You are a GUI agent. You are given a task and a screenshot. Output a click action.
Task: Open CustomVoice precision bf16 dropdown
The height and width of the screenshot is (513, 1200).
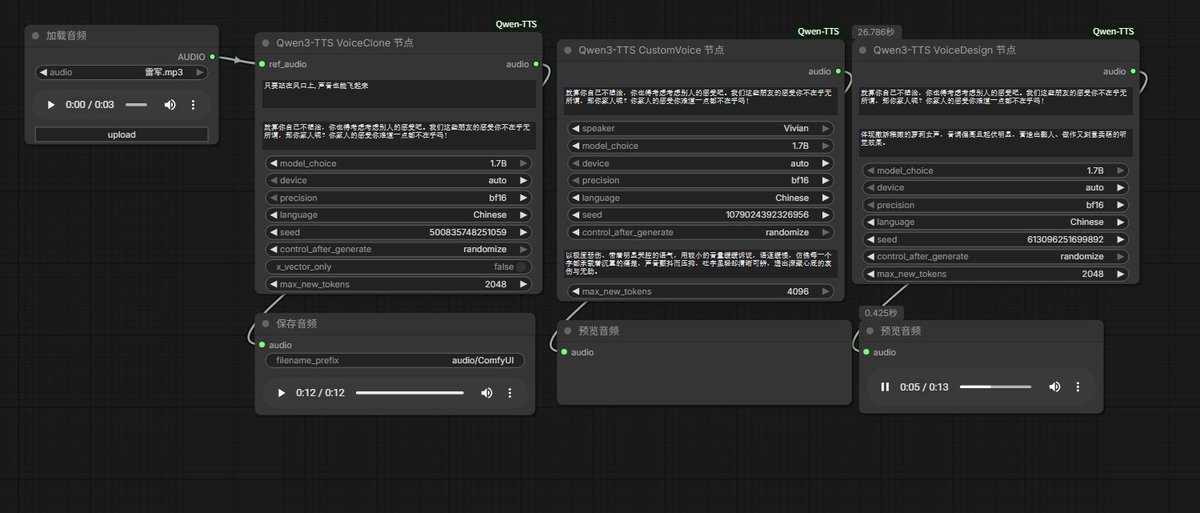click(700, 180)
